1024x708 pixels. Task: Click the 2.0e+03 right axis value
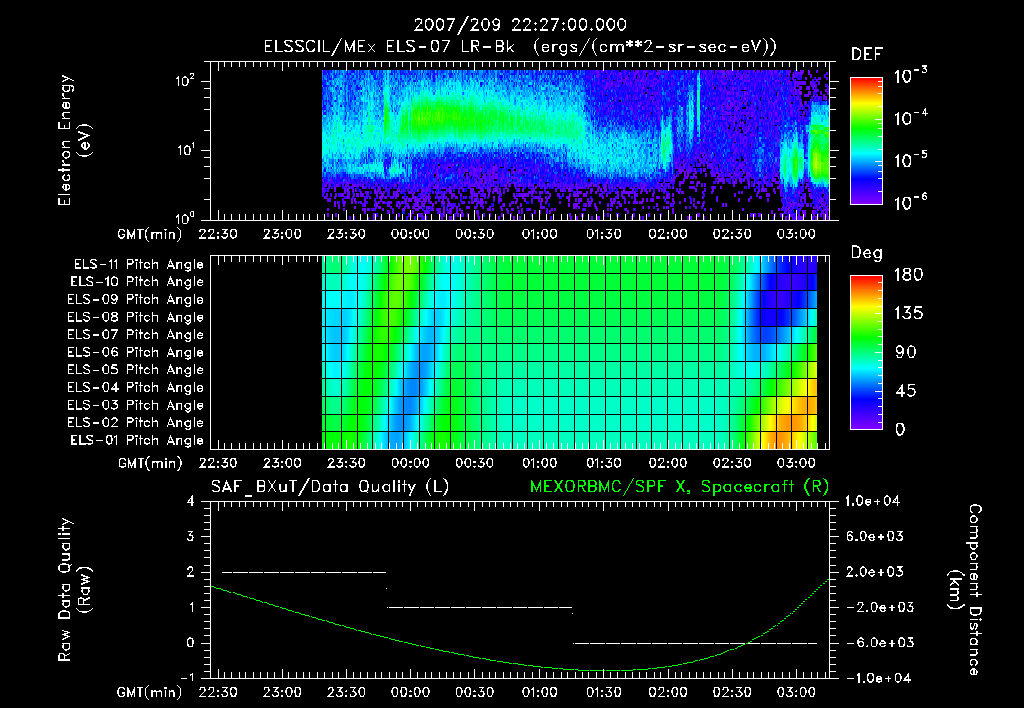pyautogui.click(x=875, y=572)
